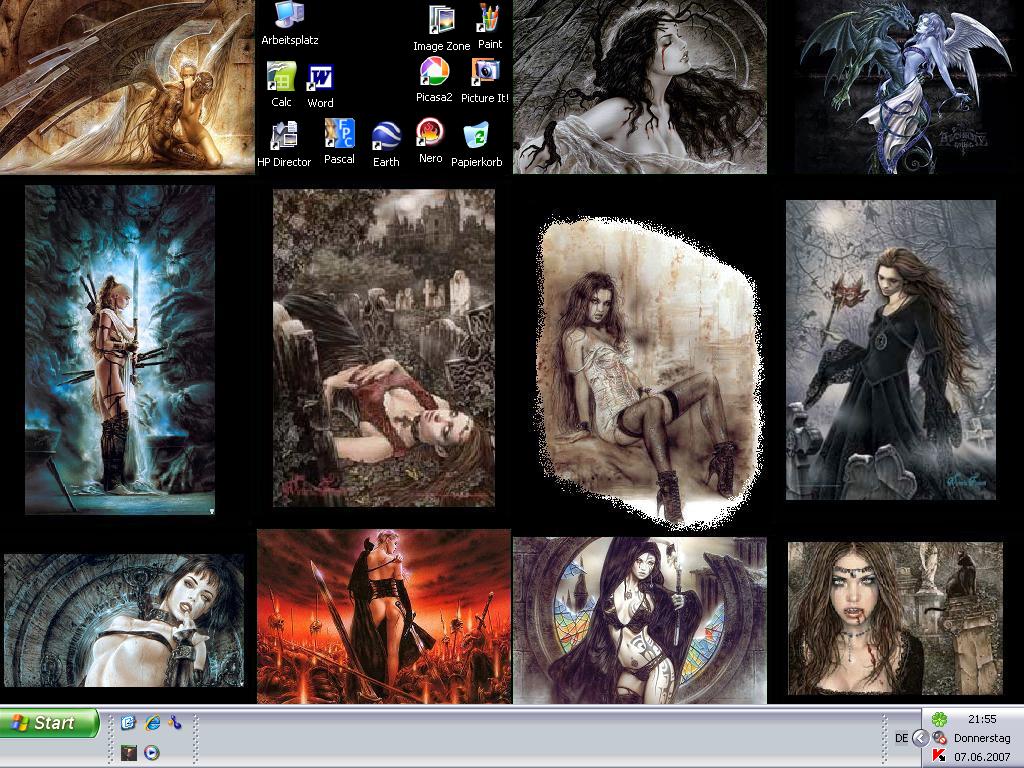Launch Picasa2 from the desktop
The image size is (1024, 768).
click(434, 73)
